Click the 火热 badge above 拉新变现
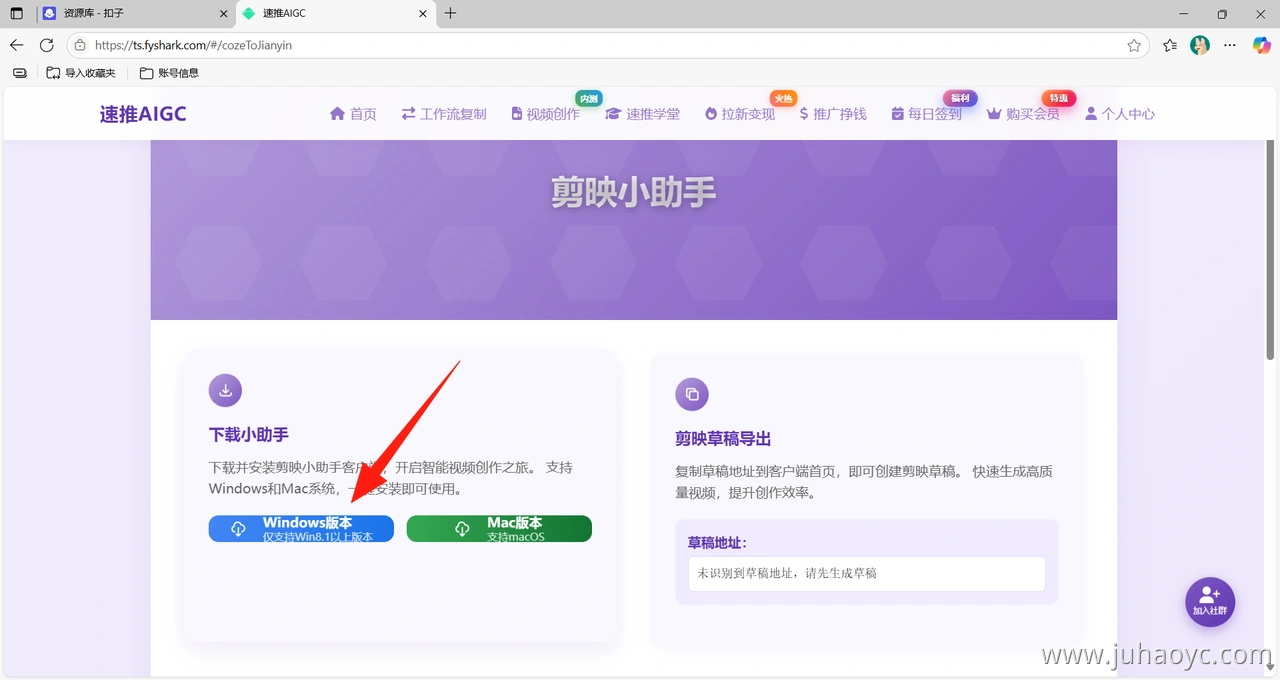Screen dimensions: 1280x680 tap(784, 98)
